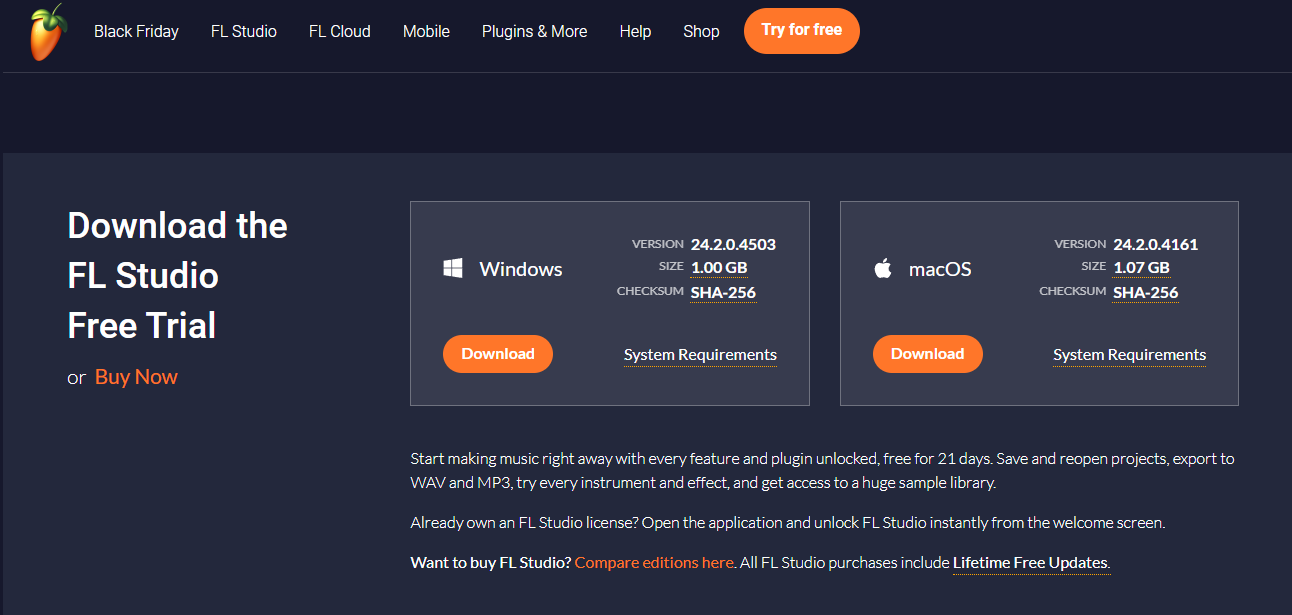Click the Buy Now link
The image size is (1292, 615).
136,377
